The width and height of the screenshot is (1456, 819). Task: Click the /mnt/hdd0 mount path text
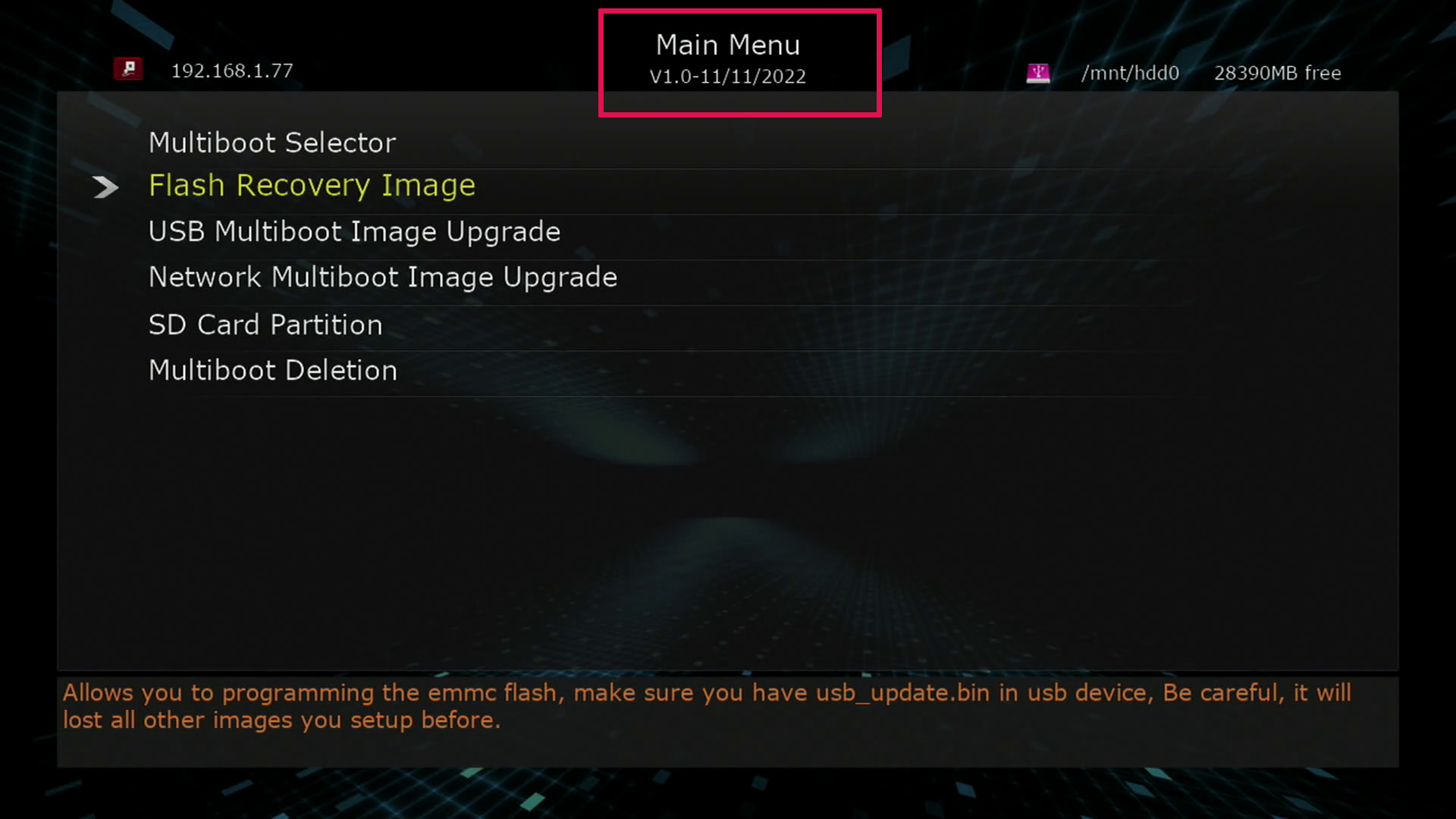pos(1130,73)
